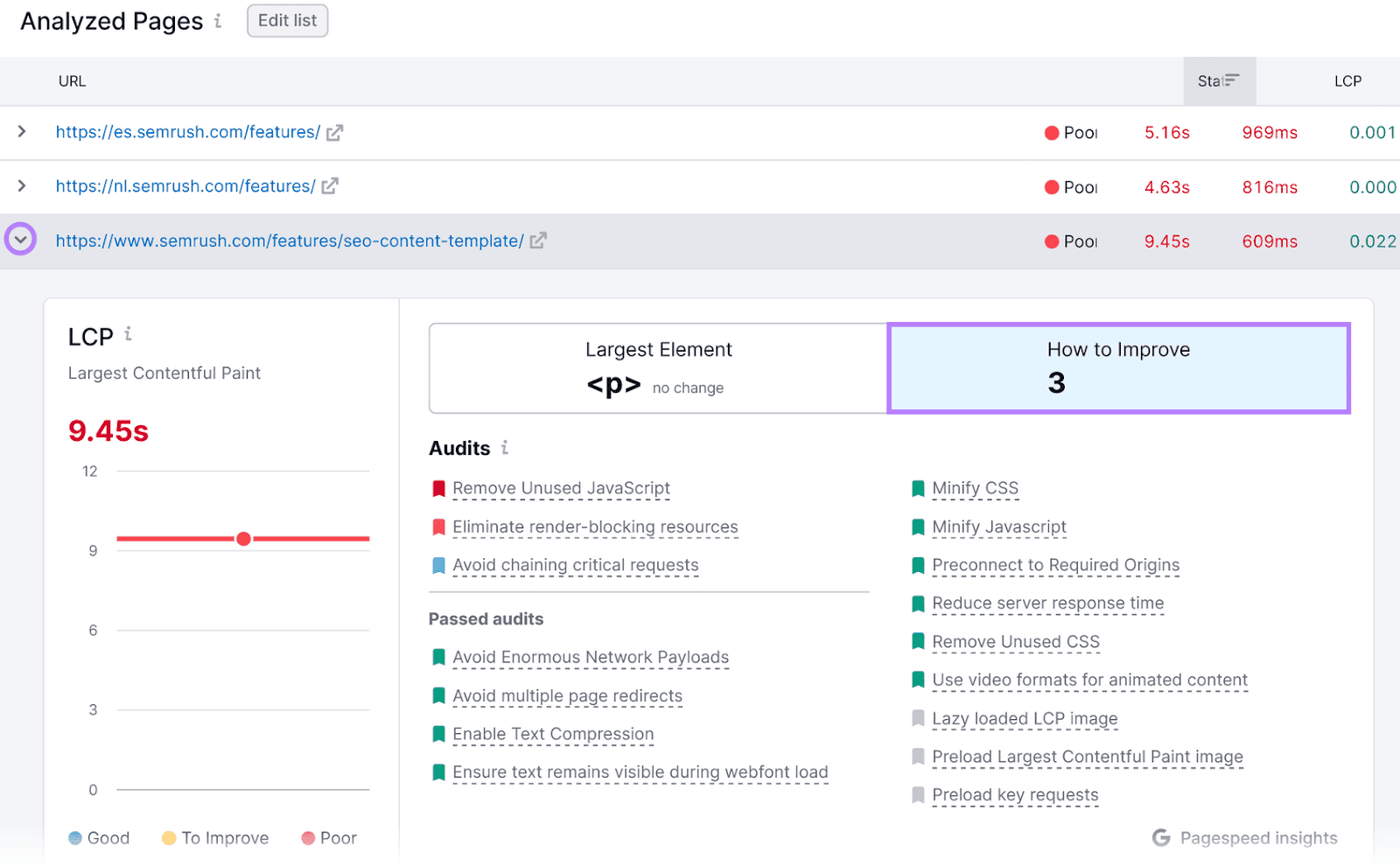Click the sort icon in the Status column header
The image size is (1400, 866).
(1233, 80)
